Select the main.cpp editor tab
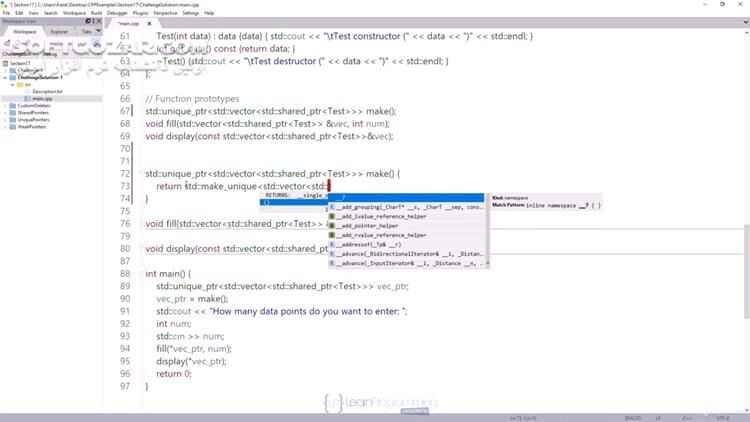This screenshot has height=422, width=750. 128,22
